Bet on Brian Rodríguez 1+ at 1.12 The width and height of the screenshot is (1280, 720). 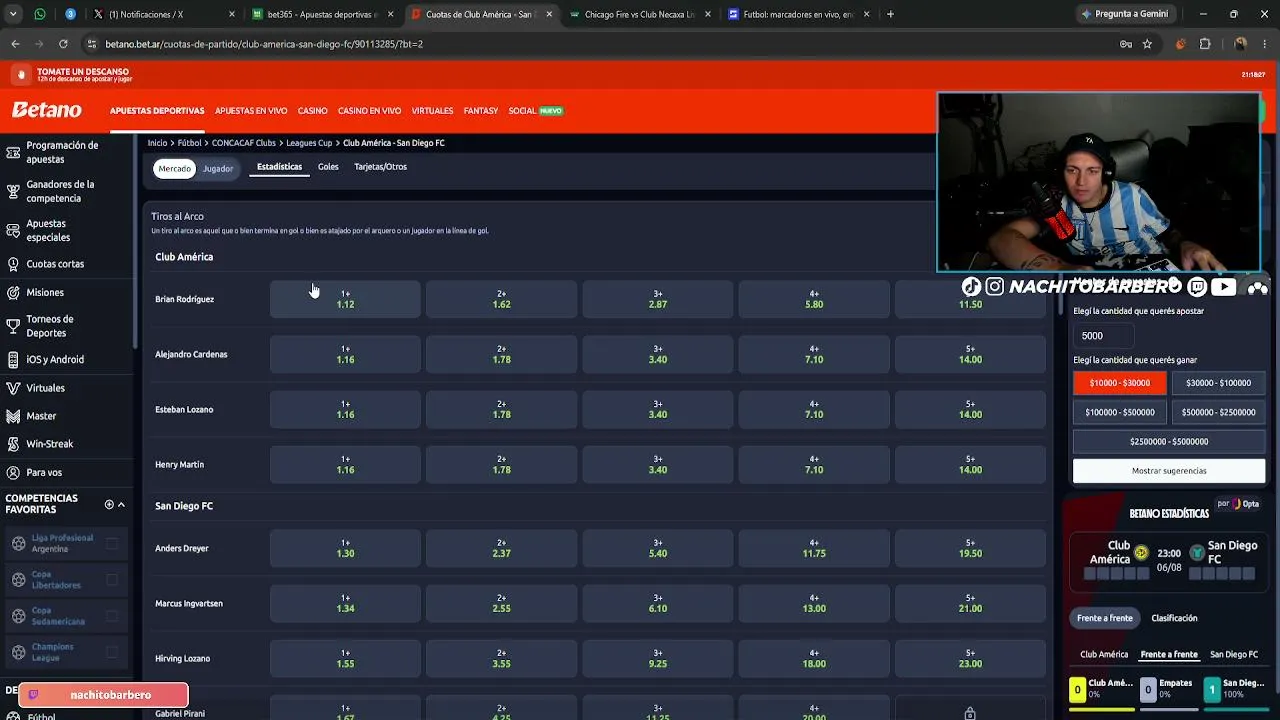pyautogui.click(x=345, y=299)
